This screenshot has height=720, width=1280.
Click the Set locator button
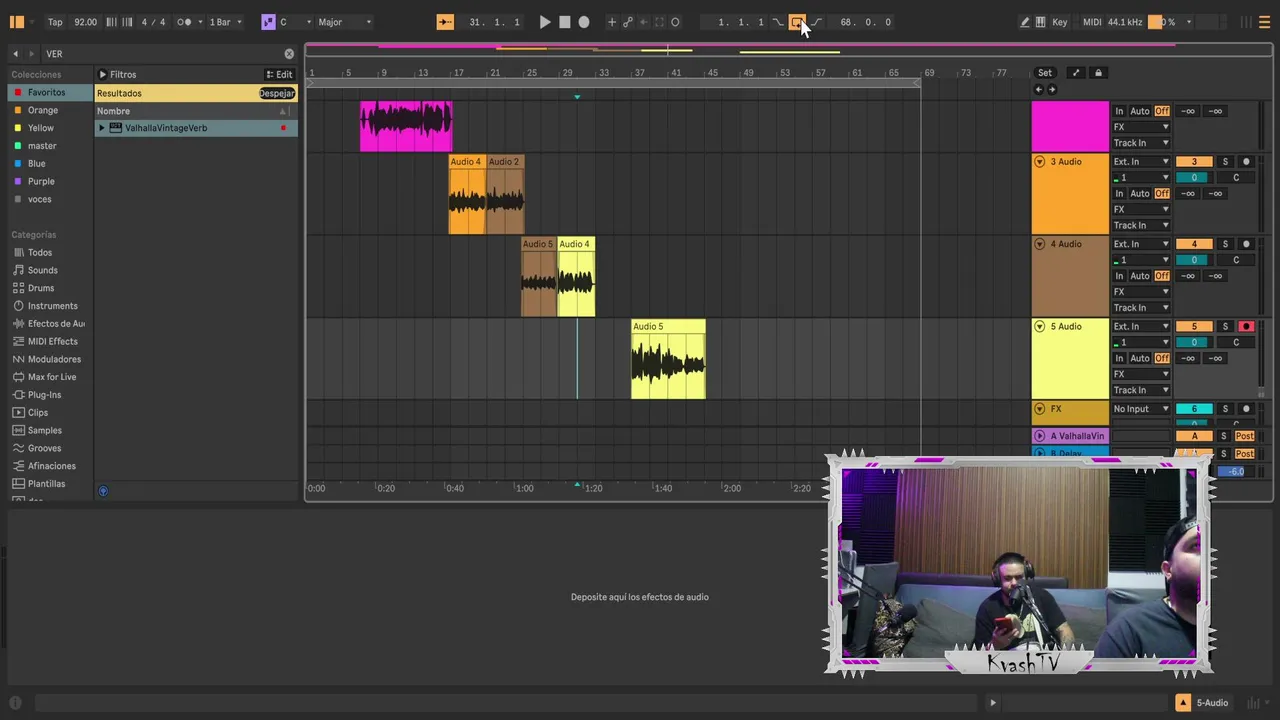[x=1044, y=73]
